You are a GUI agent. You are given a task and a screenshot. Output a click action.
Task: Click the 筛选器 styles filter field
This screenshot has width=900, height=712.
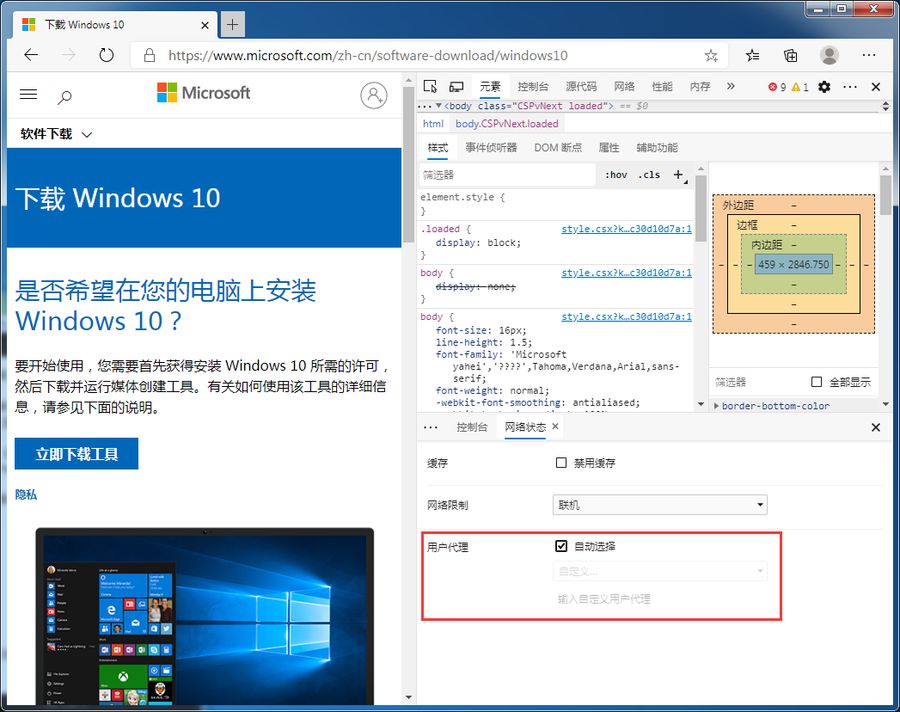(507, 175)
